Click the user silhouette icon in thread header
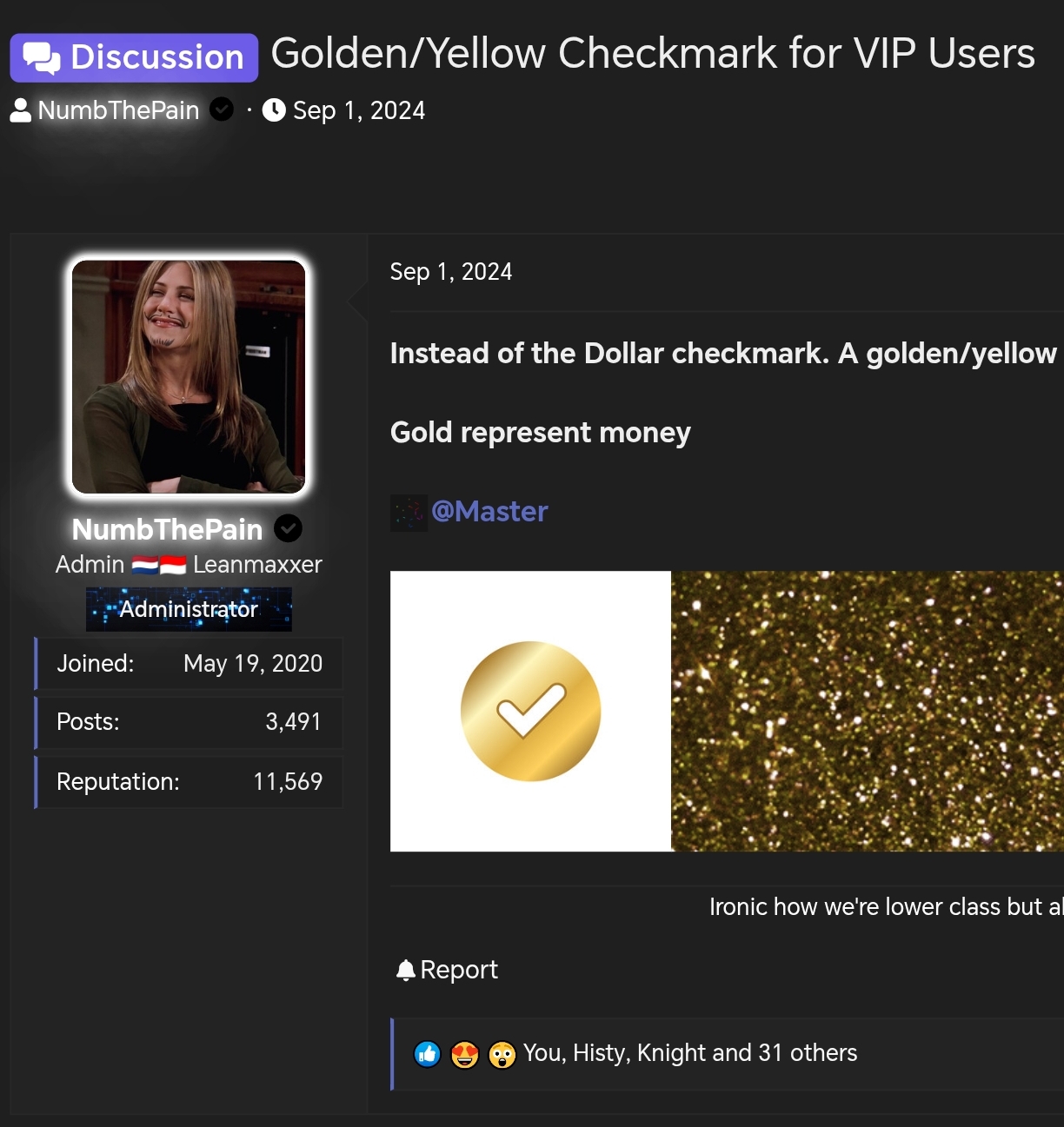Image resolution: width=1064 pixels, height=1127 pixels. 21,110
